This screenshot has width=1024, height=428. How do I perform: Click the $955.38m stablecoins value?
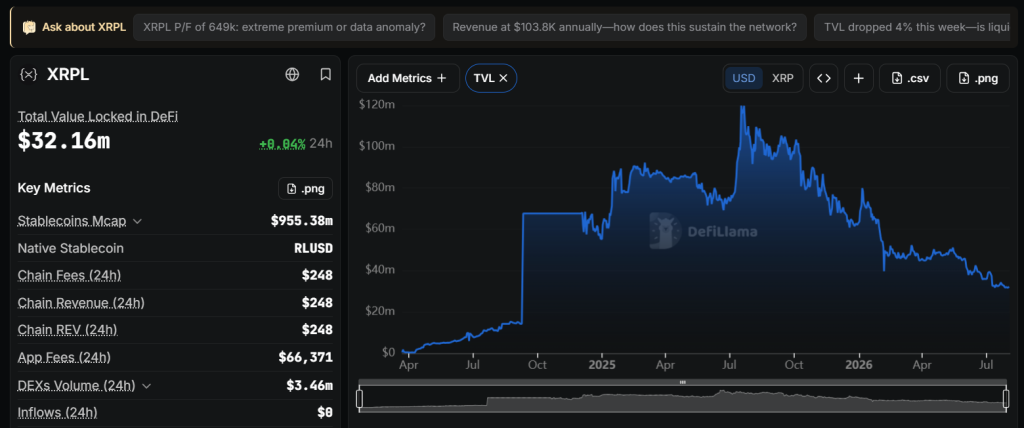(302, 221)
